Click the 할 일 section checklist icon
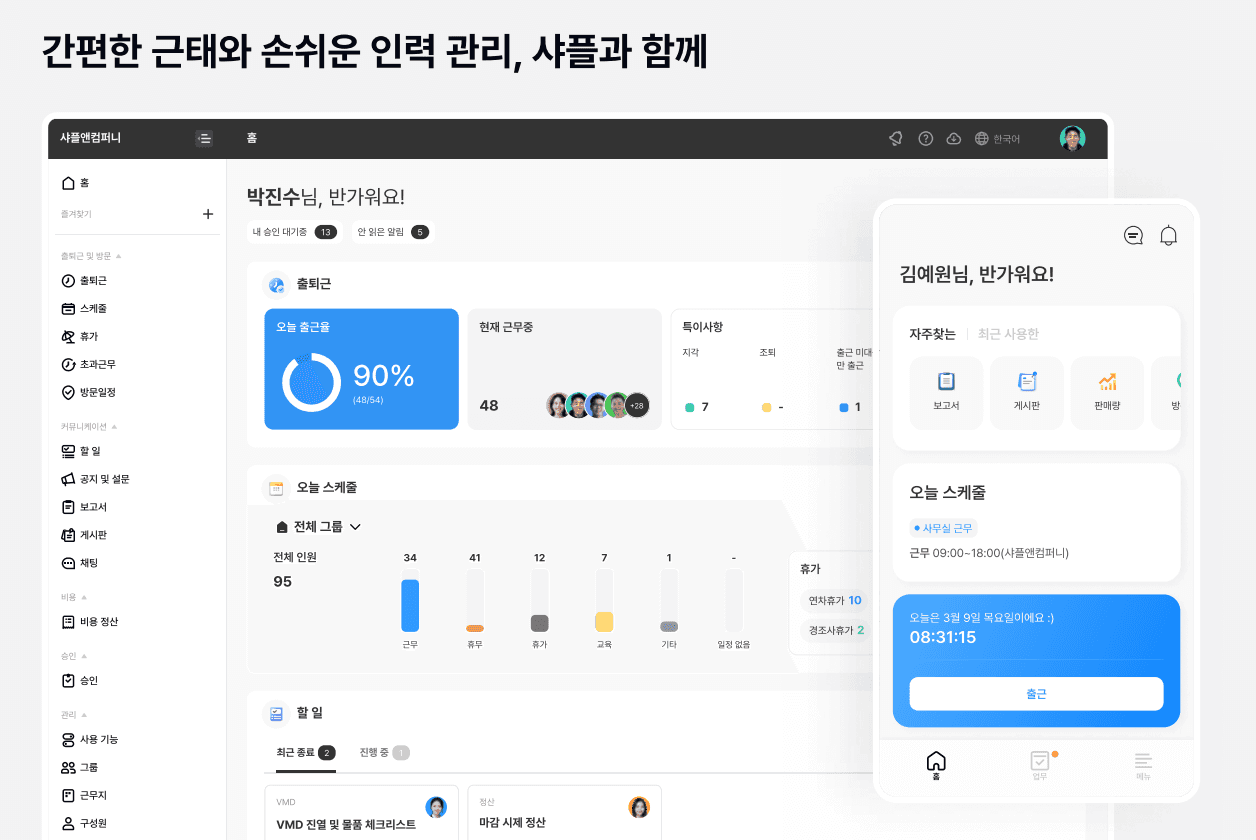The height and width of the screenshot is (840, 1256). pos(276,714)
